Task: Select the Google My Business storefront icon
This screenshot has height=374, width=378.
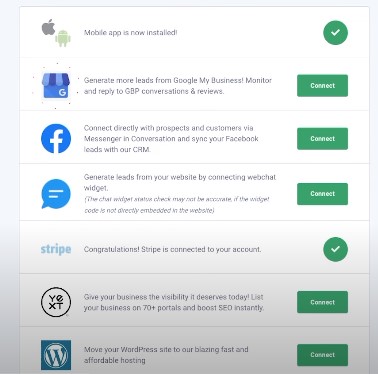Action: point(56,86)
